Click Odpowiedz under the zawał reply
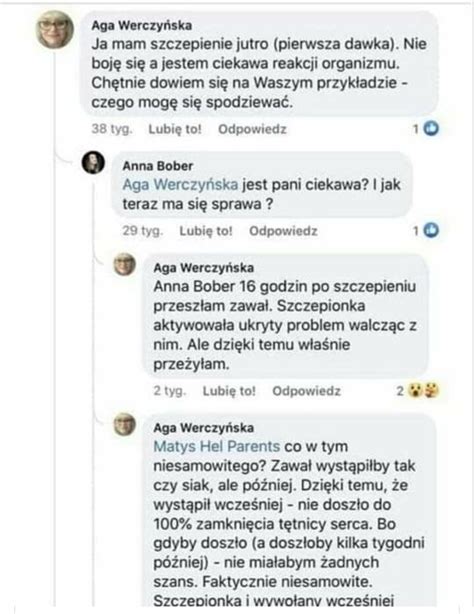 coord(306,390)
